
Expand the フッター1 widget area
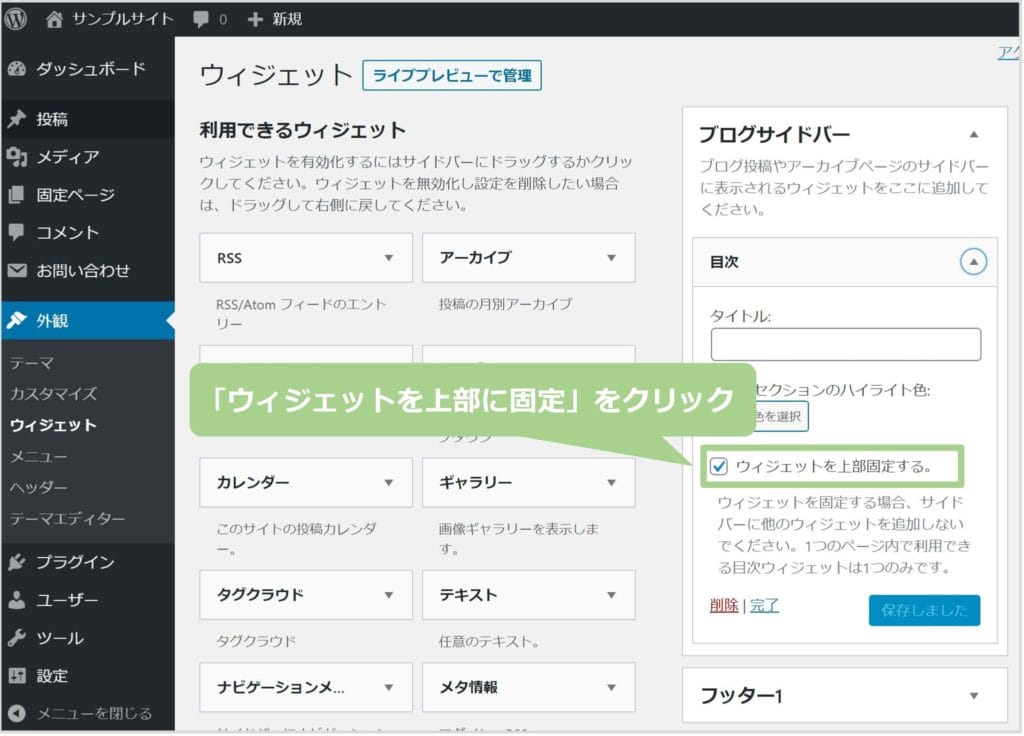click(973, 696)
